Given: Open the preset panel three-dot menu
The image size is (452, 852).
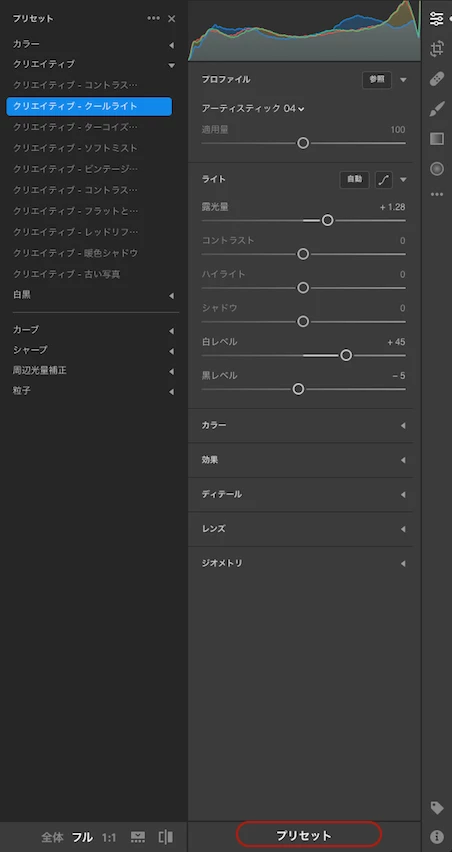Looking at the screenshot, I should coord(154,18).
